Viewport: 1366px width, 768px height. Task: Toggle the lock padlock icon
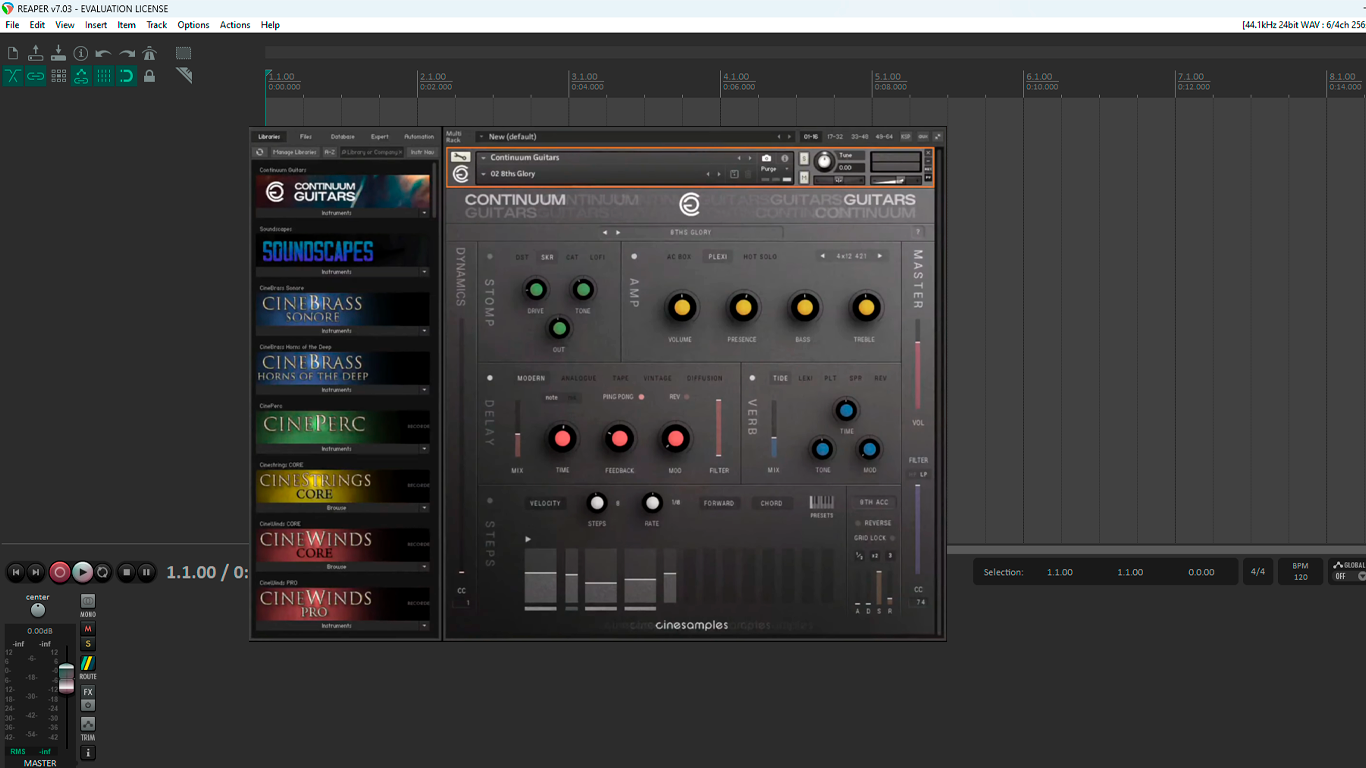point(149,76)
